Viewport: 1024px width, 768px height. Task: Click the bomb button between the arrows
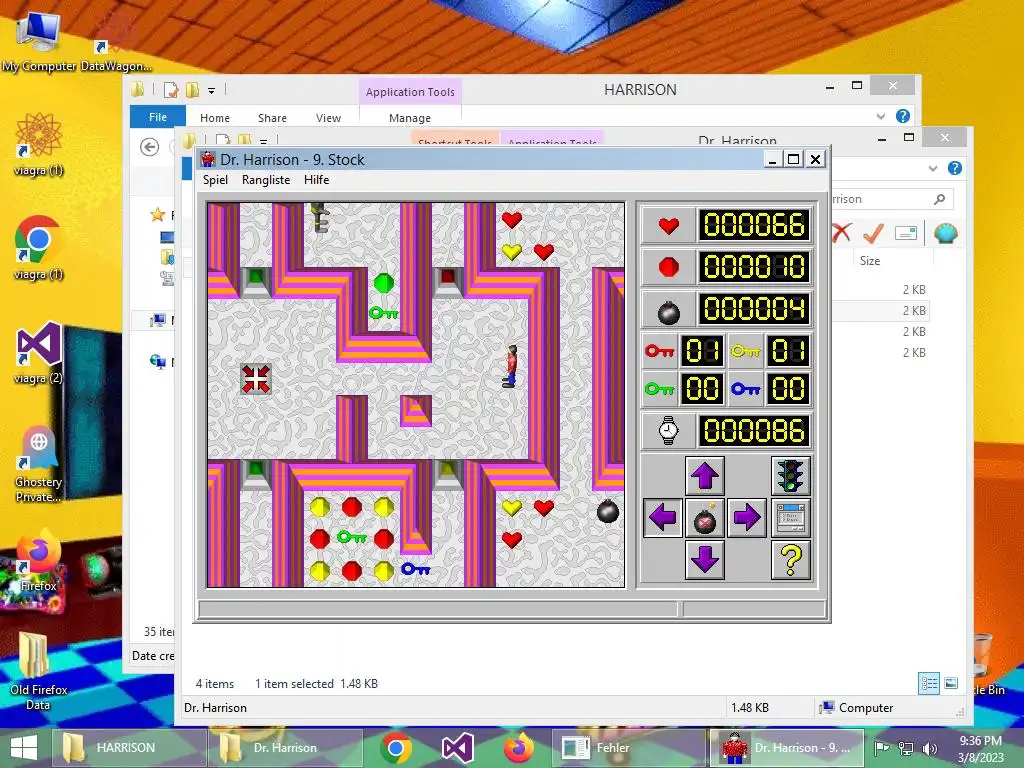[705, 518]
